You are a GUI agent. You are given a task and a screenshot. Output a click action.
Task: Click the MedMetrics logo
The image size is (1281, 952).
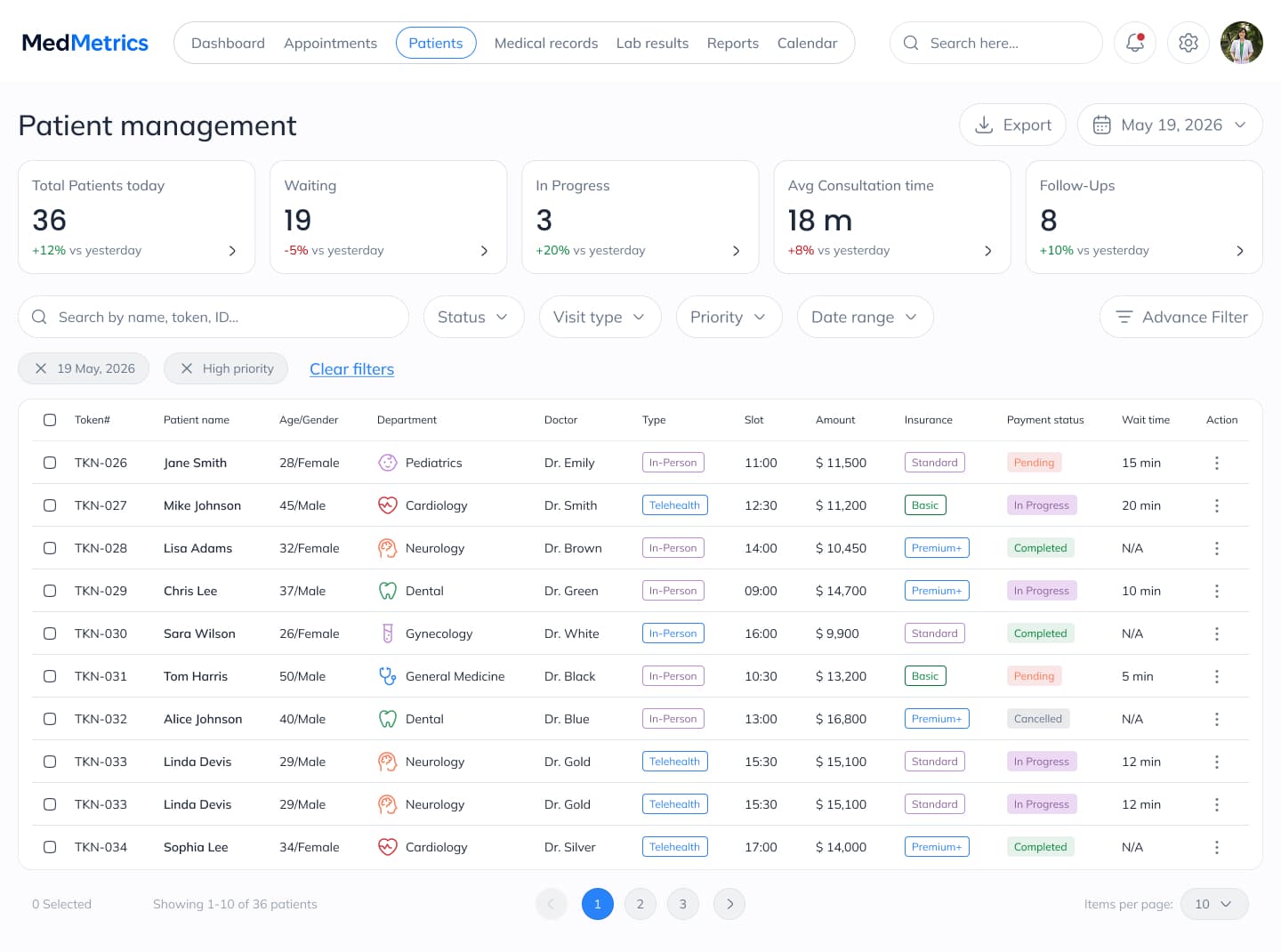pyautogui.click(x=85, y=43)
